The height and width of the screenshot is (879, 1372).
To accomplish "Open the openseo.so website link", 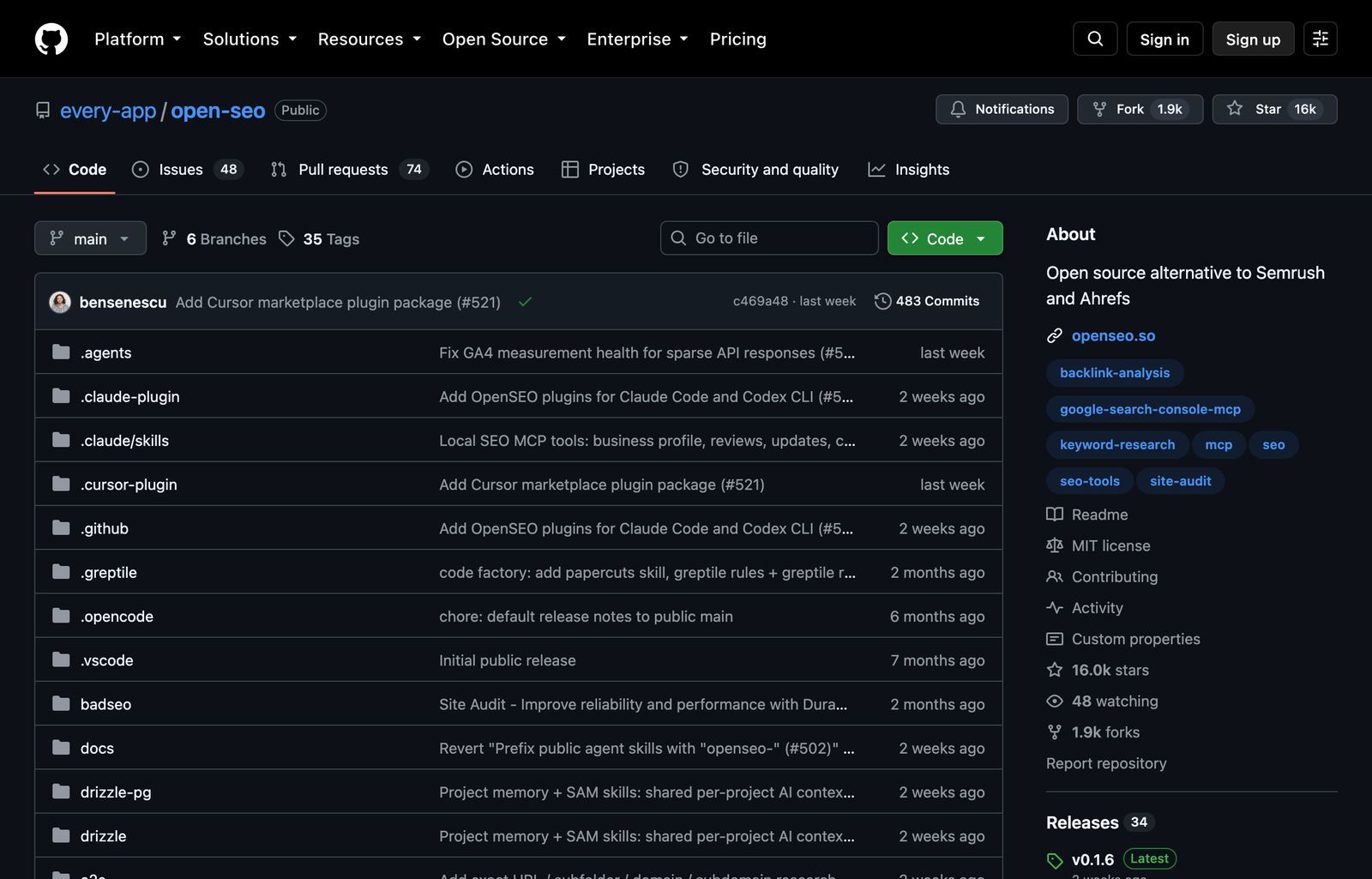I will [1113, 335].
